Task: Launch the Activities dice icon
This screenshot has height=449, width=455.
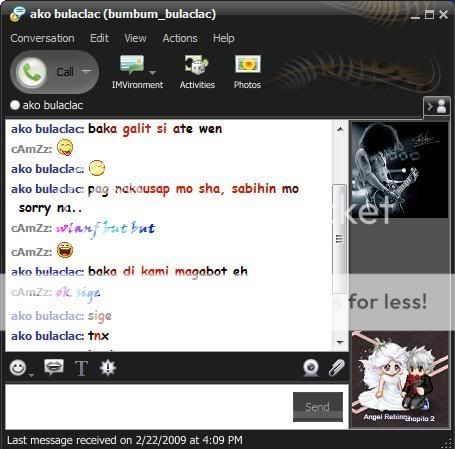Action: (x=197, y=65)
